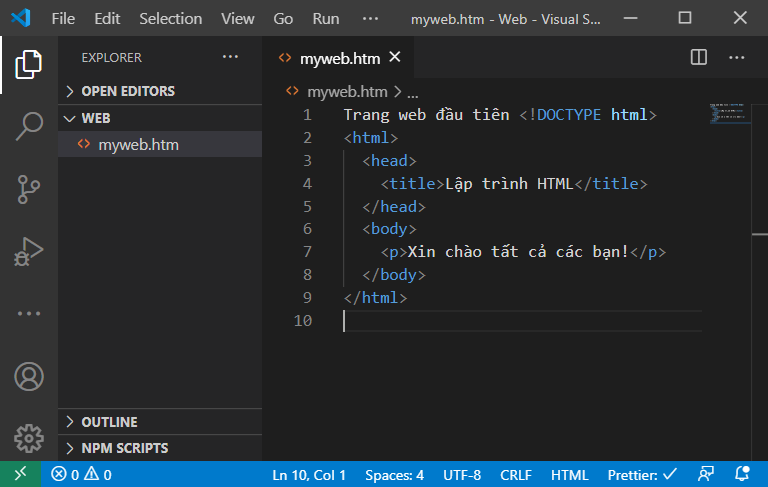
Task: Expand the NPM SCRIPTS section
Action: coord(160,448)
